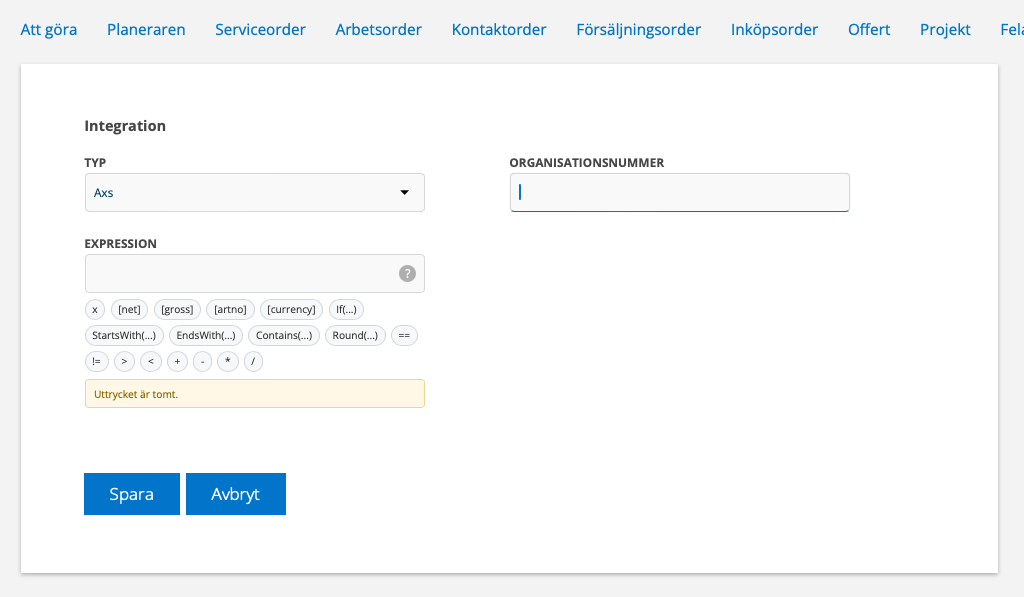
Task: Click the help question mark icon
Action: (407, 273)
